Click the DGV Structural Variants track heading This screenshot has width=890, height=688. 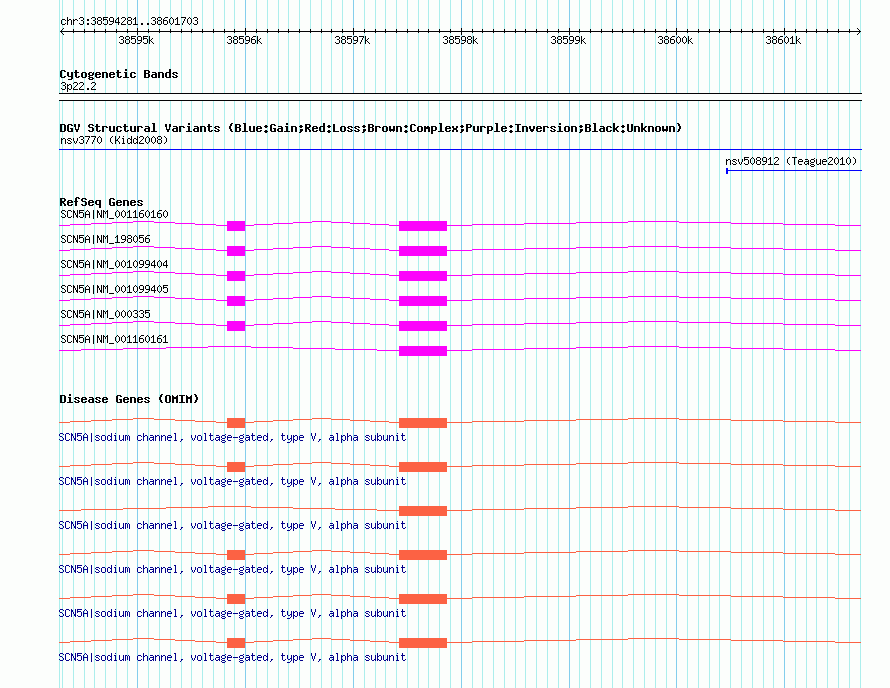[370, 128]
